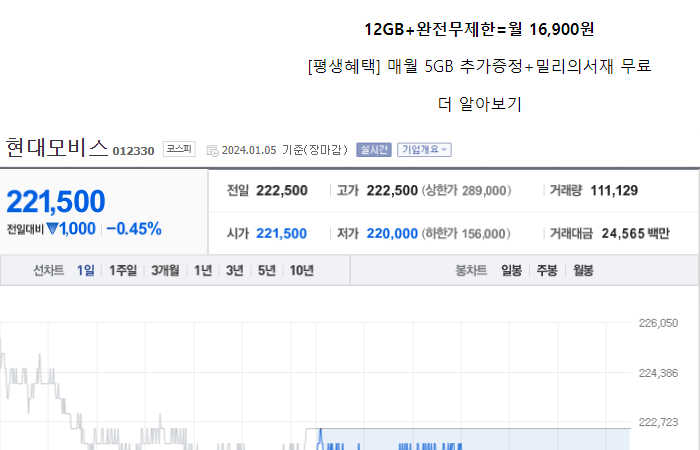The width and height of the screenshot is (700, 450).
Task: Click the 저가 value 220,000
Action: pyautogui.click(x=392, y=233)
